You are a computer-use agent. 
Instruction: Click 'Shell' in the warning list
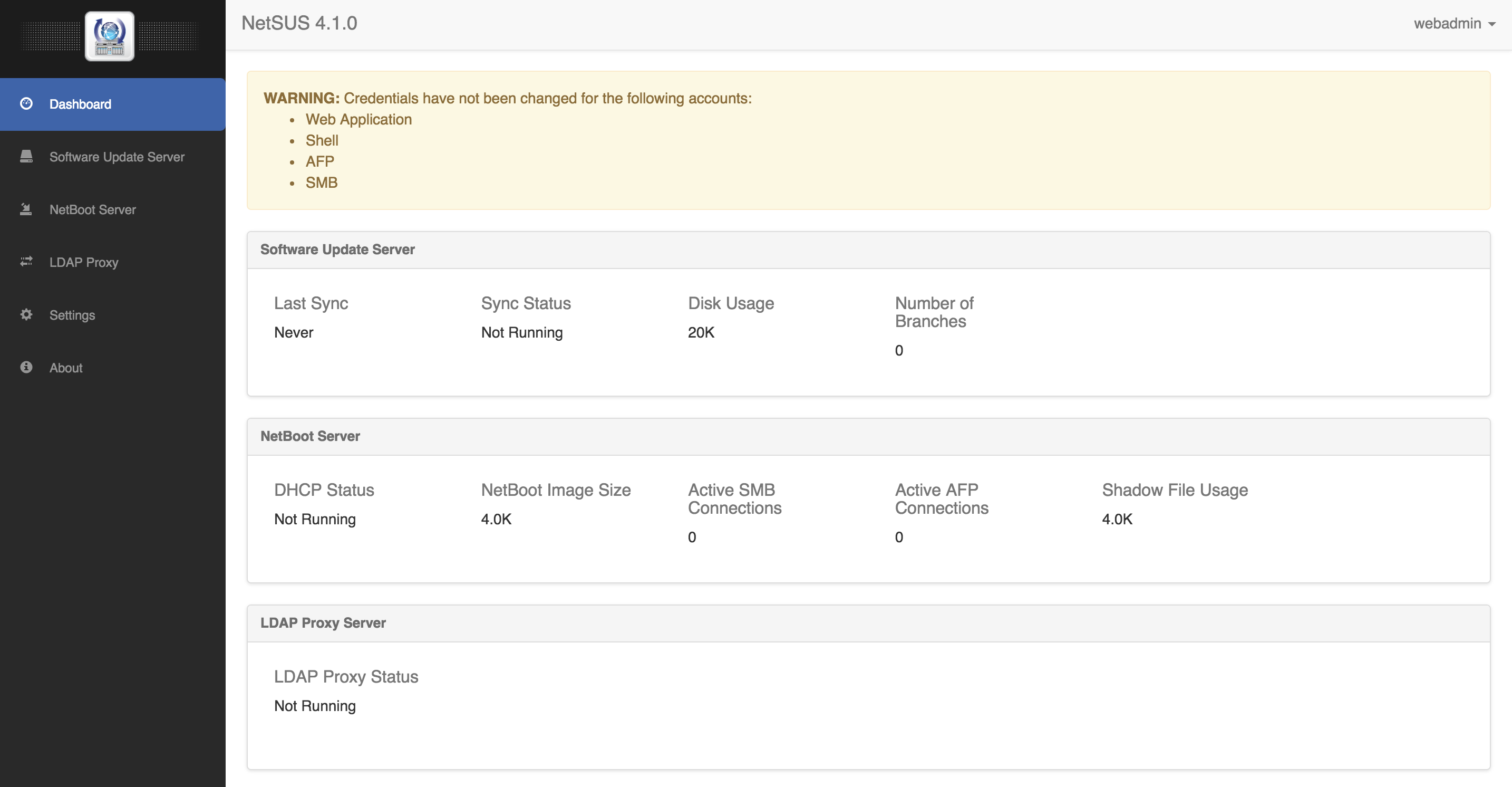pyautogui.click(x=322, y=140)
